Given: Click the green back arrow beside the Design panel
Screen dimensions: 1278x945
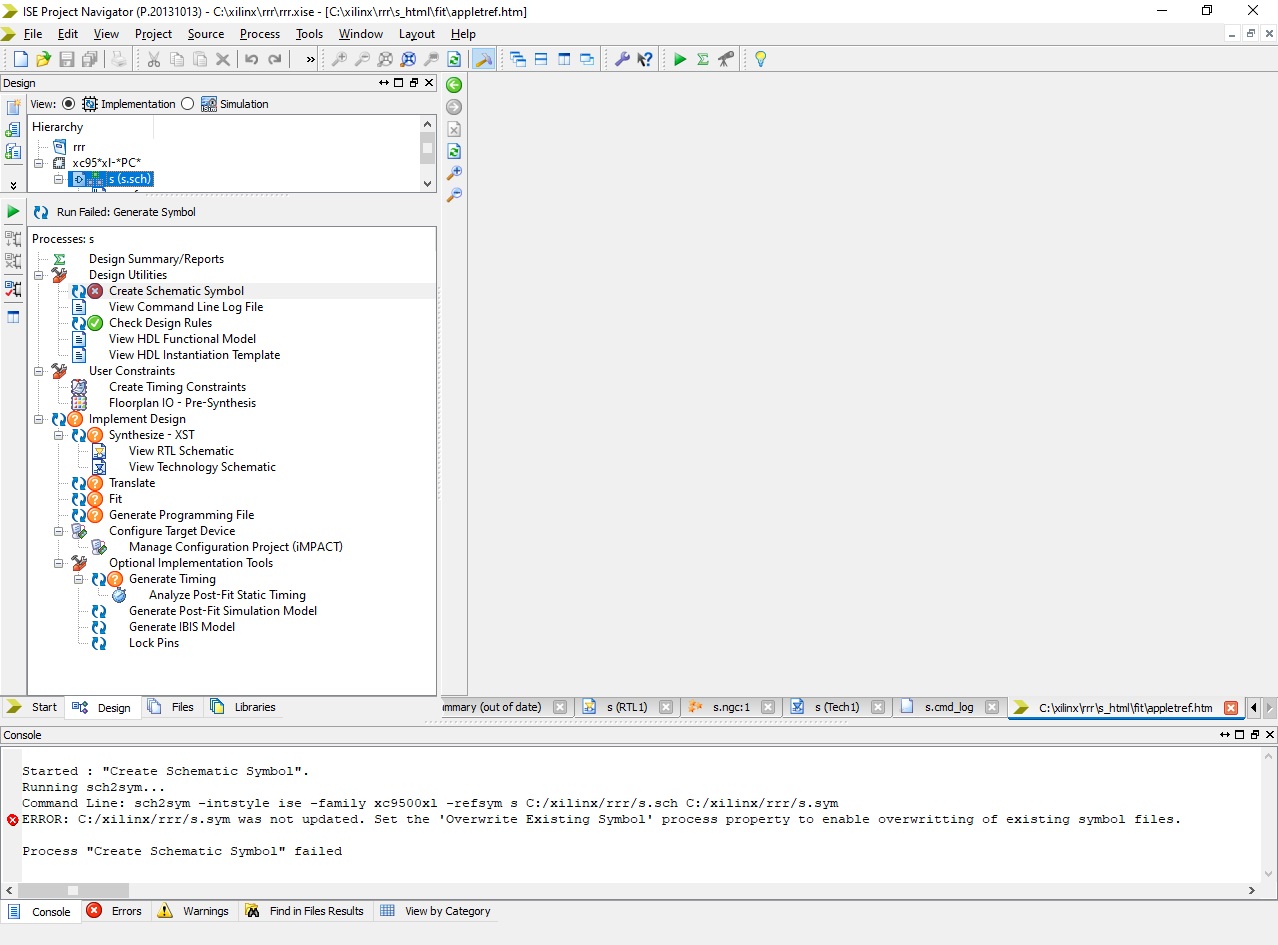Looking at the screenshot, I should coord(454,85).
